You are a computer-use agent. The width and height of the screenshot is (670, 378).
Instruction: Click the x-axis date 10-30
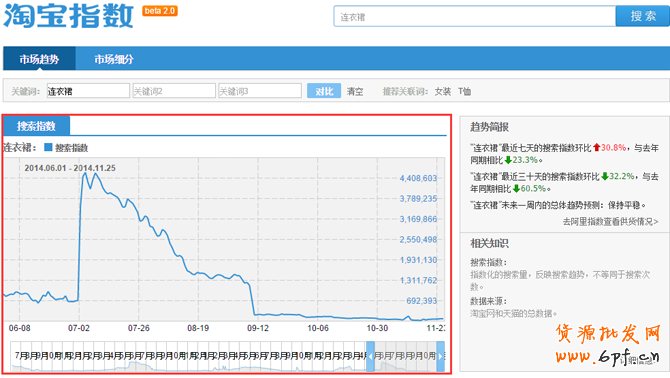click(x=377, y=328)
